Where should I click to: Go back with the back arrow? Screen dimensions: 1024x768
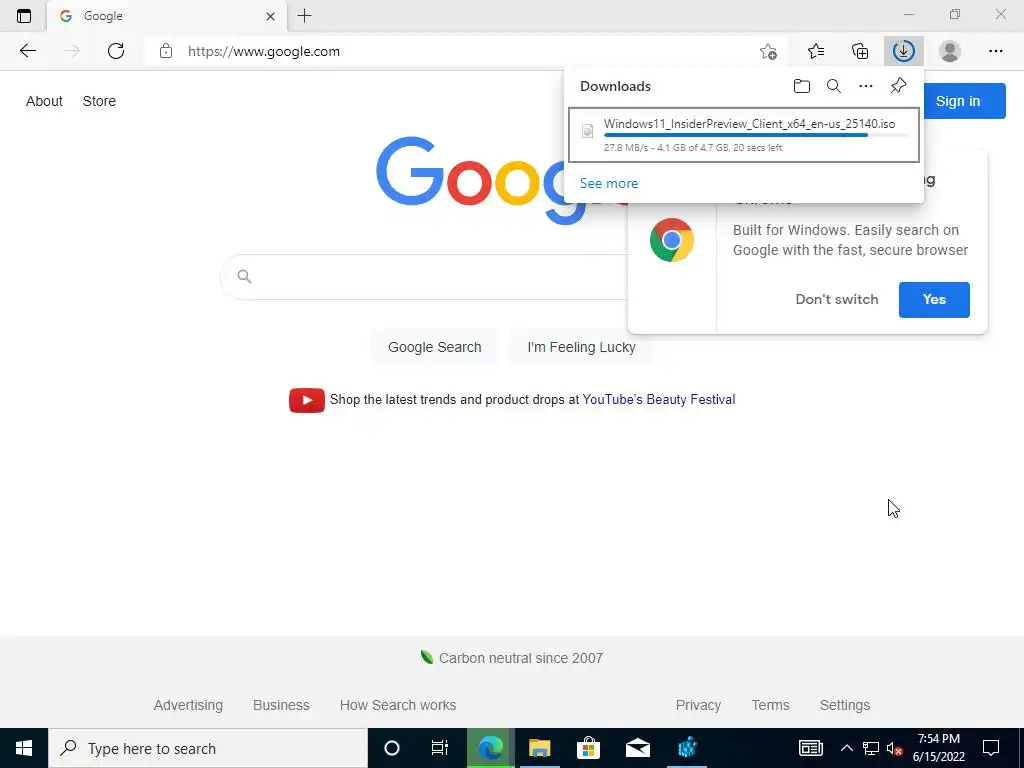(27, 51)
